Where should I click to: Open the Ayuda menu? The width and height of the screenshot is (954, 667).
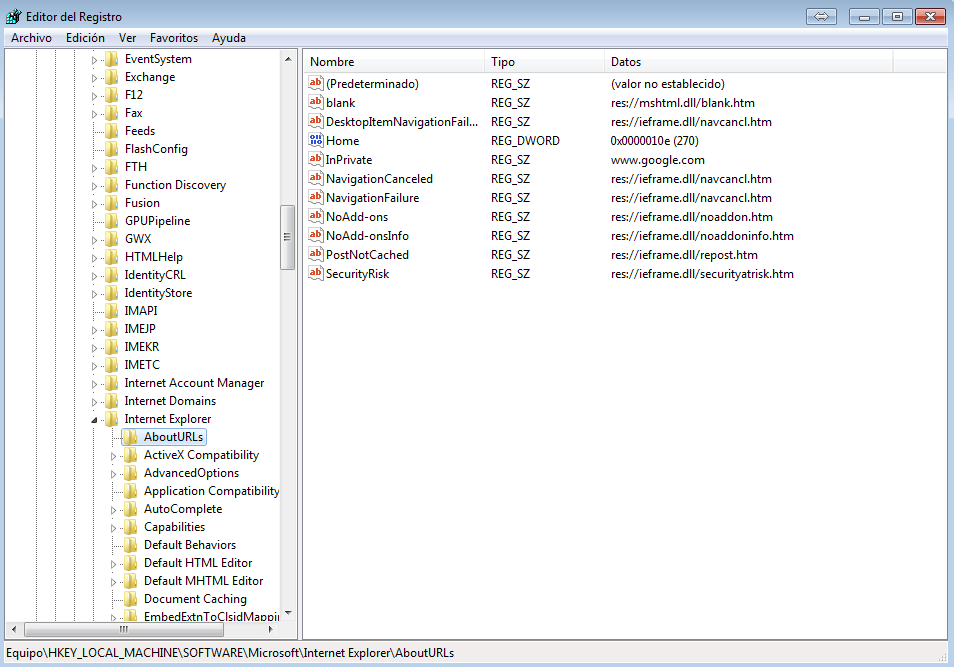pyautogui.click(x=229, y=38)
